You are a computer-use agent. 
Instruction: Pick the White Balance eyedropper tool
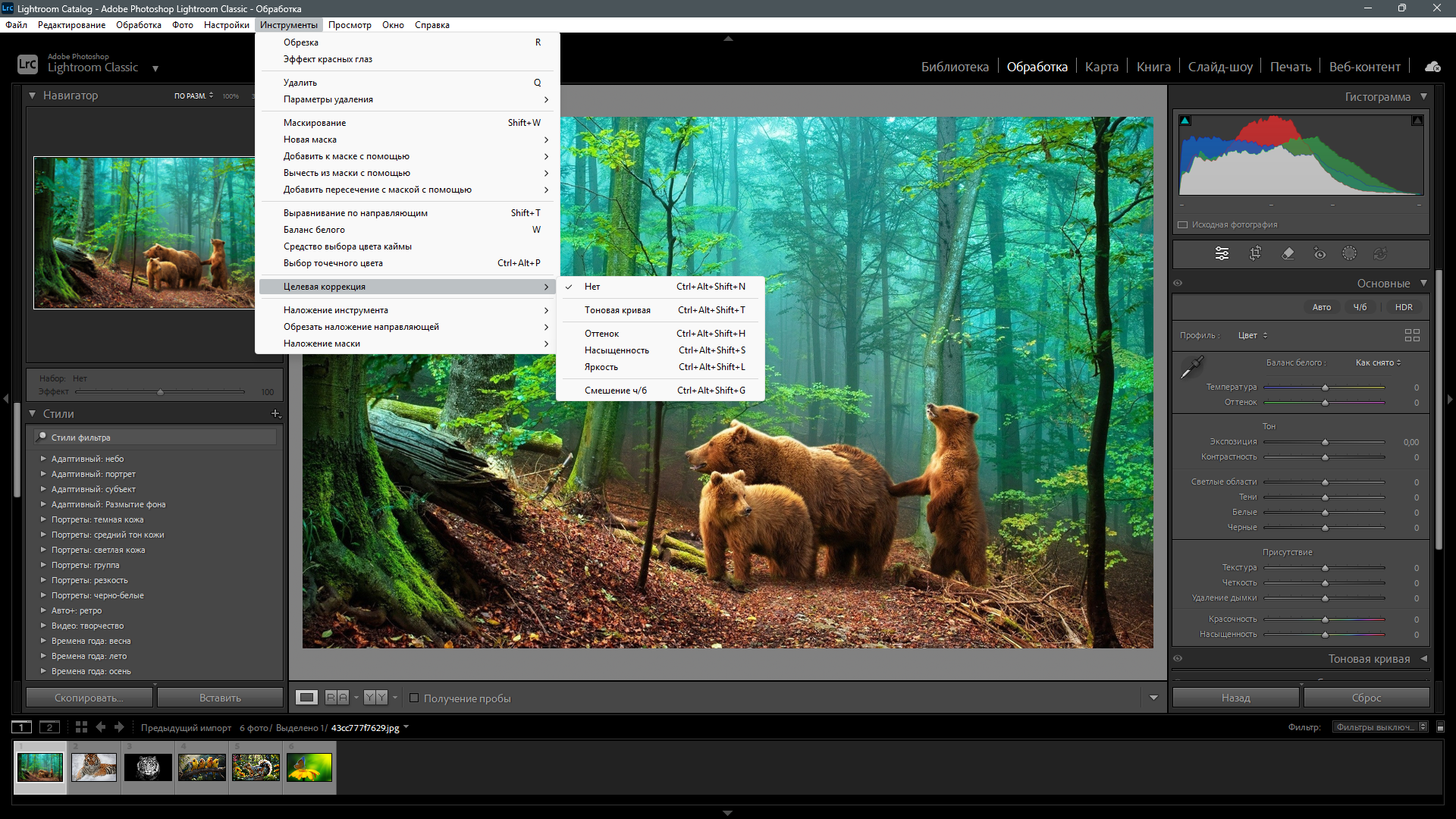(x=1191, y=368)
